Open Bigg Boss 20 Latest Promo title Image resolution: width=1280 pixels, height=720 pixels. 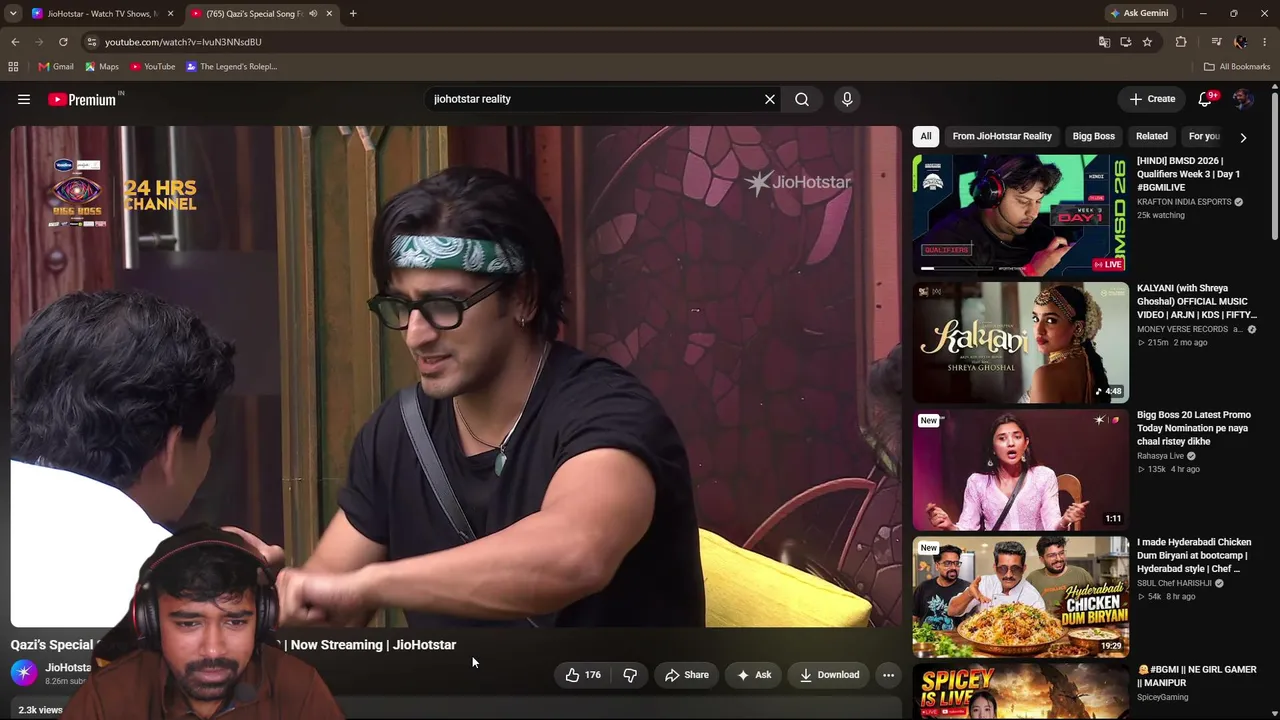click(x=1194, y=428)
